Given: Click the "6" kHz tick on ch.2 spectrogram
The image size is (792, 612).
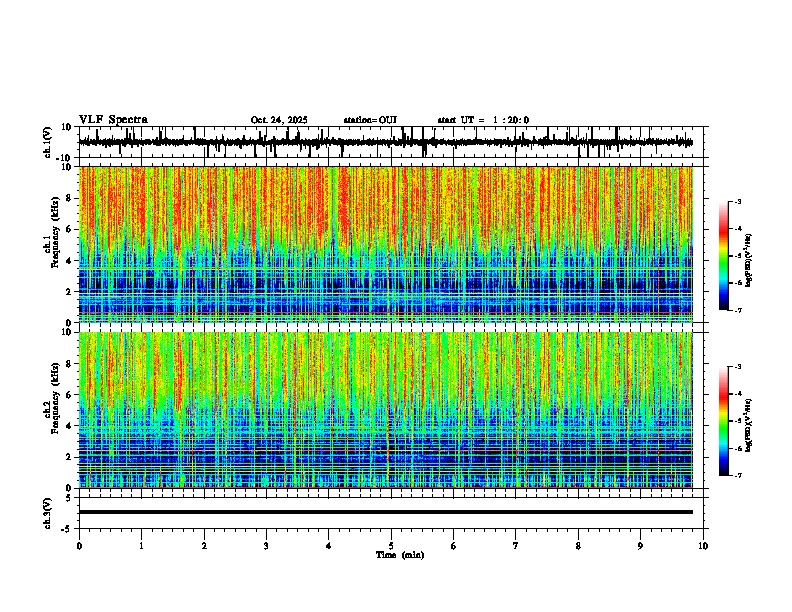Looking at the screenshot, I should pyautogui.click(x=69, y=395).
